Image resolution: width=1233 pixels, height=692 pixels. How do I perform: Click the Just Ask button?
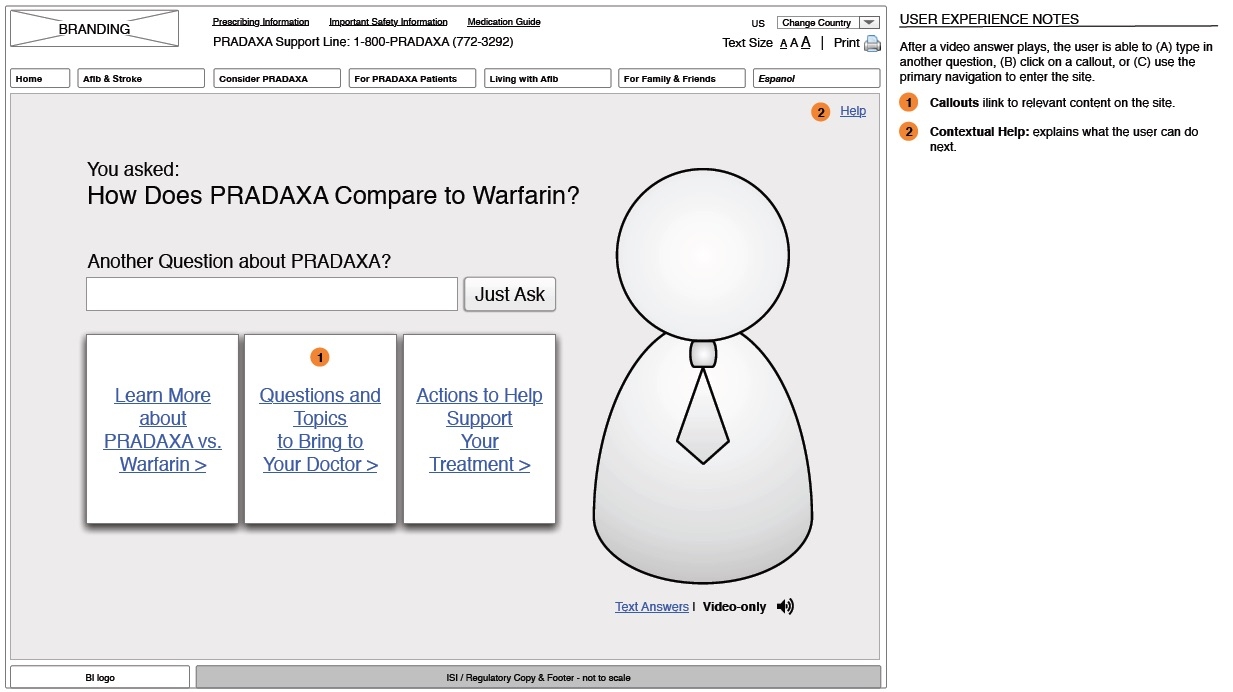510,294
